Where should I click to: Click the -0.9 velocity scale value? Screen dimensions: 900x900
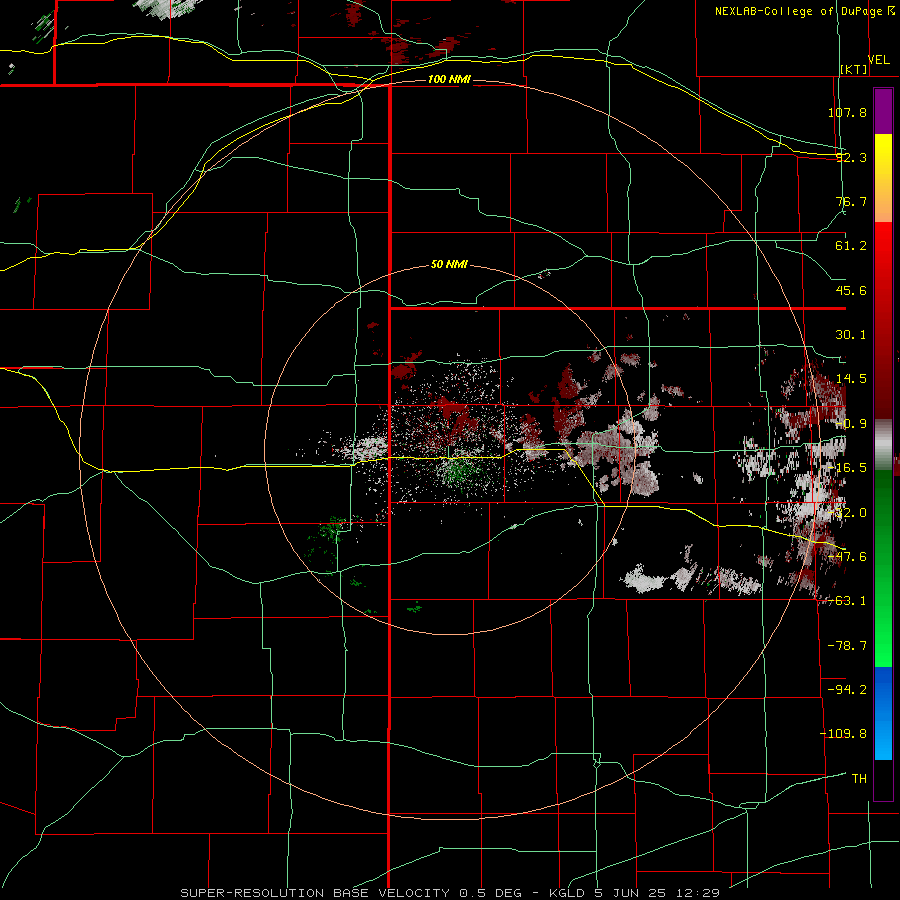pyautogui.click(x=851, y=424)
